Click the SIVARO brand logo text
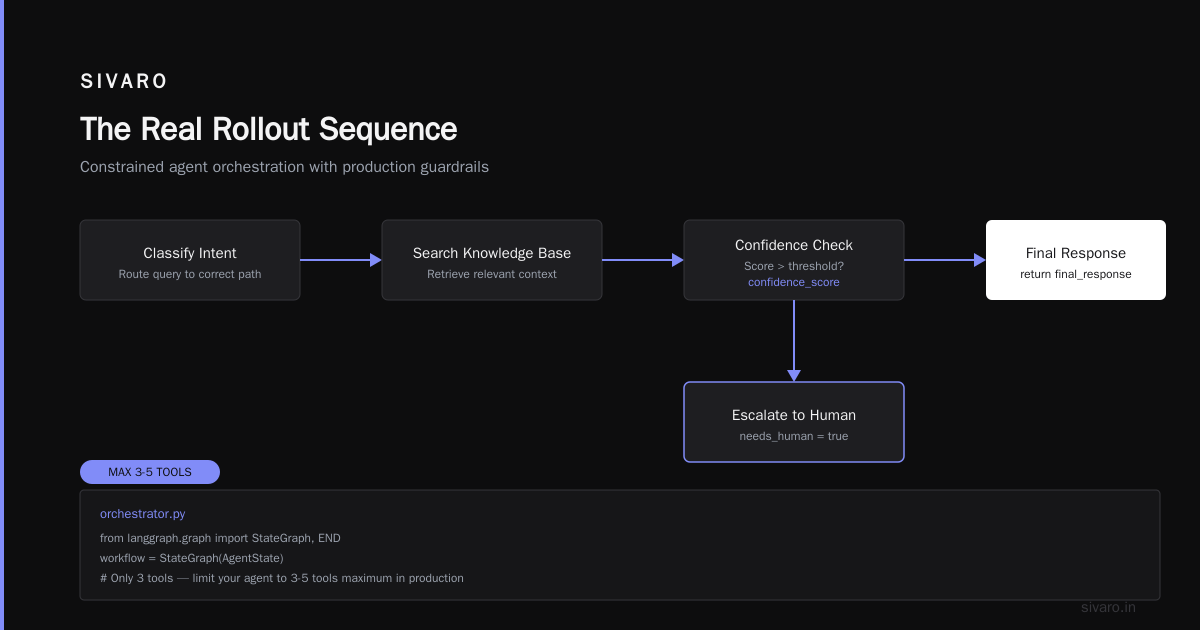 [x=124, y=82]
